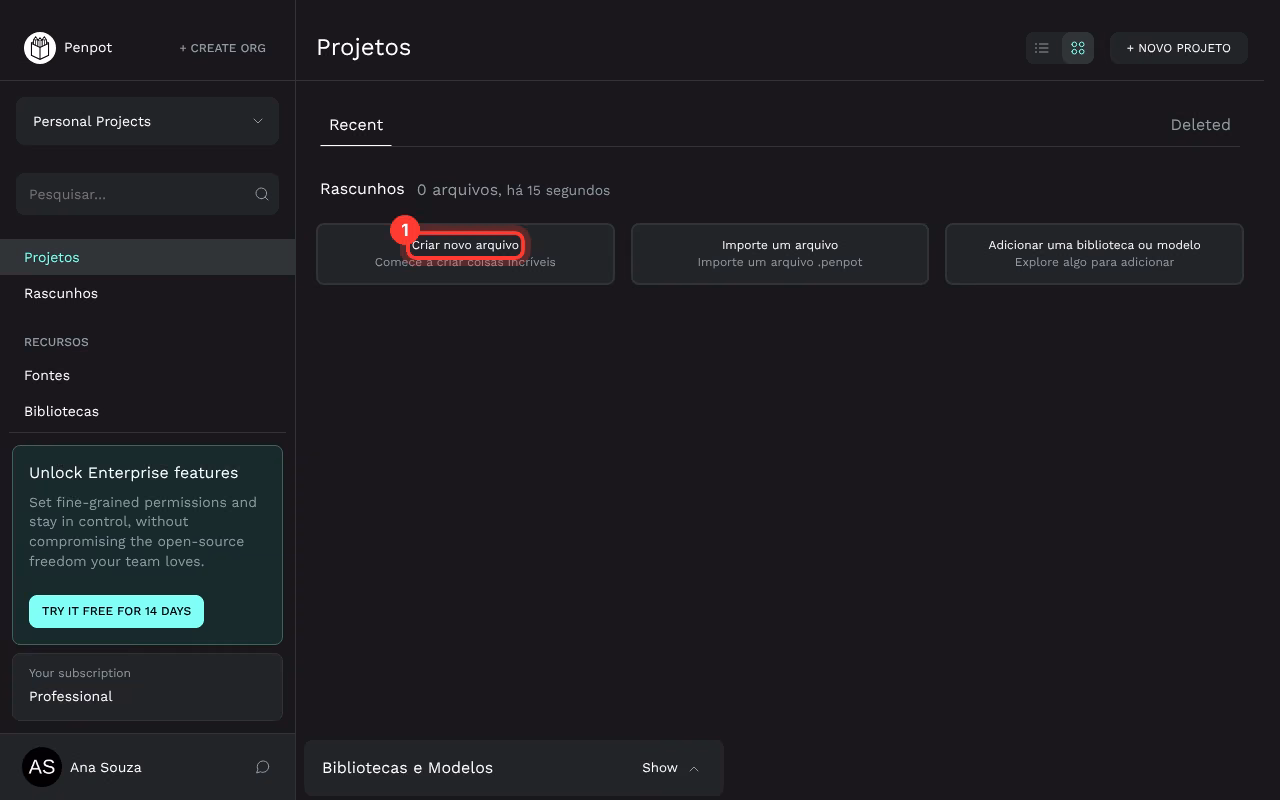The image size is (1280, 800).
Task: Open the Personal Projects team dropdown
Action: pyautogui.click(x=147, y=121)
